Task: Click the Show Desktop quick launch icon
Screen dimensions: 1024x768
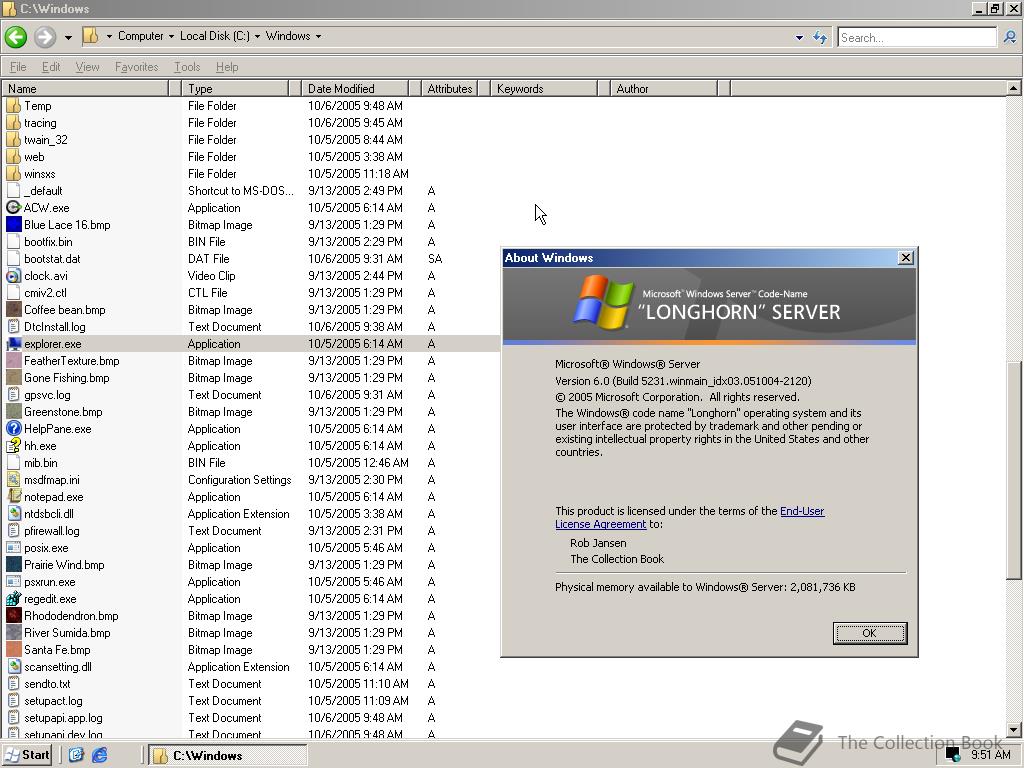Action: (x=76, y=755)
